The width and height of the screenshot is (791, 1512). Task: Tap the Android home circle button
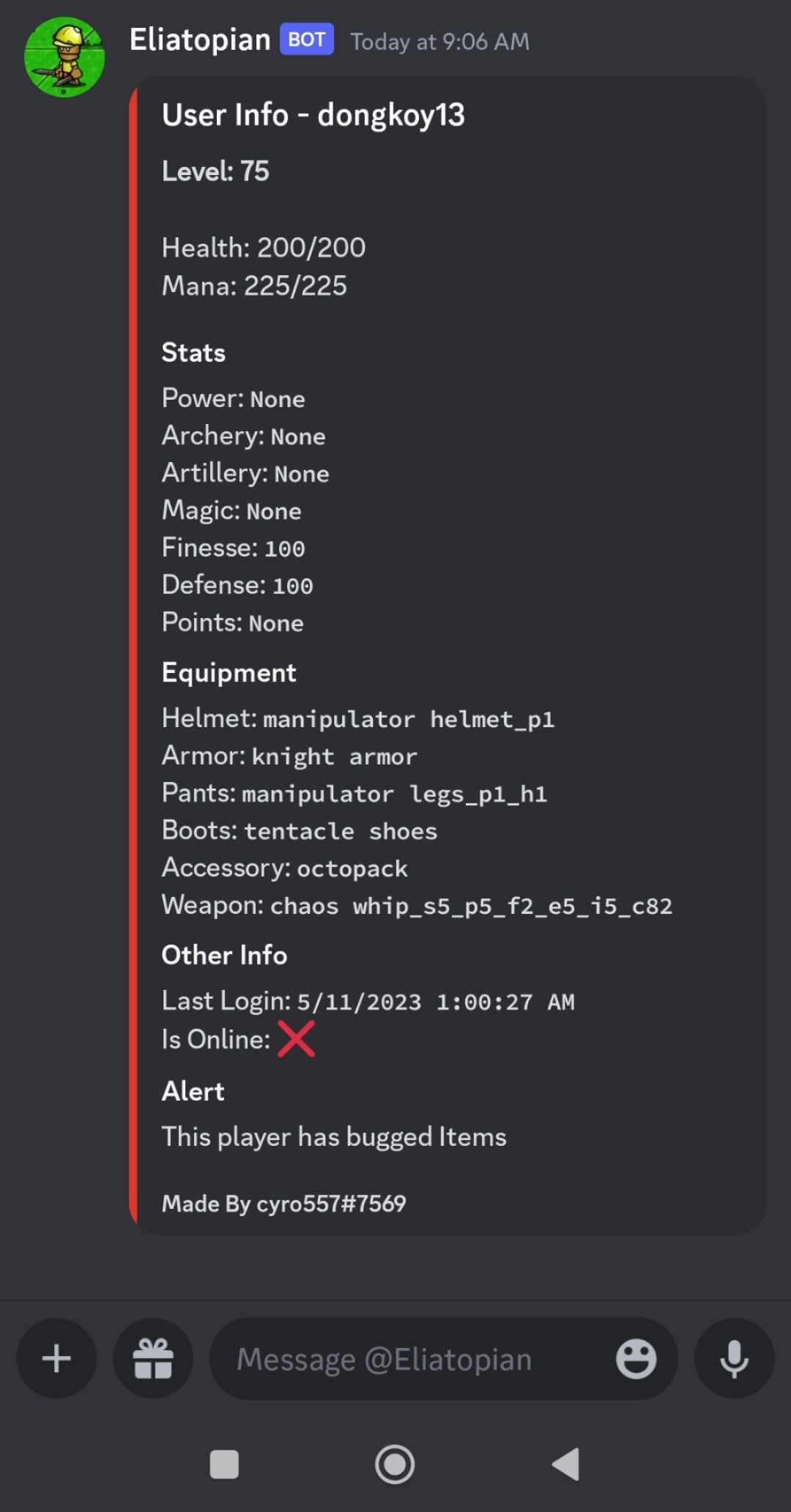(395, 1464)
